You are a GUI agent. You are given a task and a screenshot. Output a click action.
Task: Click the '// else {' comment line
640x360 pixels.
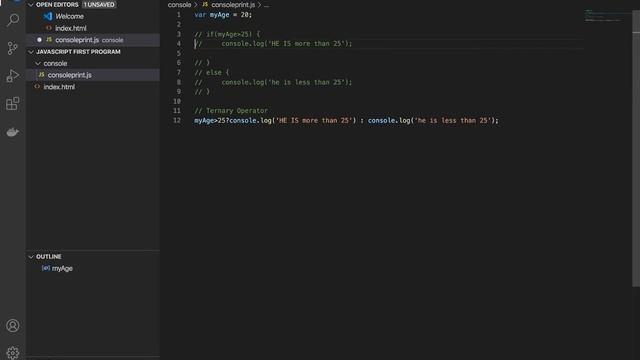(212, 72)
